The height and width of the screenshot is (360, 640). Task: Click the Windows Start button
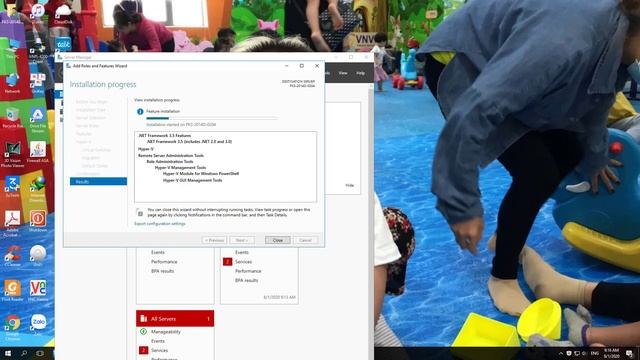[x=8, y=353]
